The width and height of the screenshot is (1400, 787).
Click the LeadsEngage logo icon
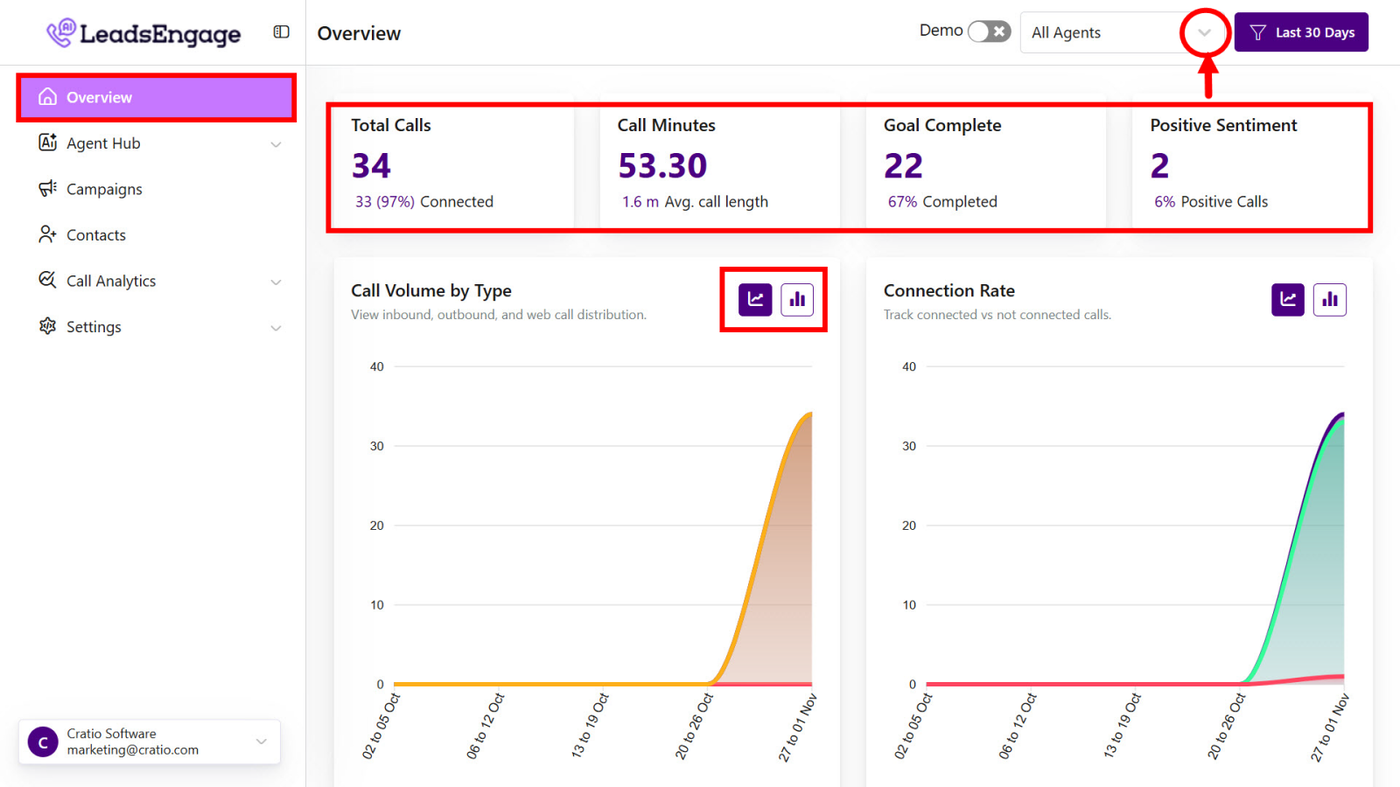click(61, 33)
